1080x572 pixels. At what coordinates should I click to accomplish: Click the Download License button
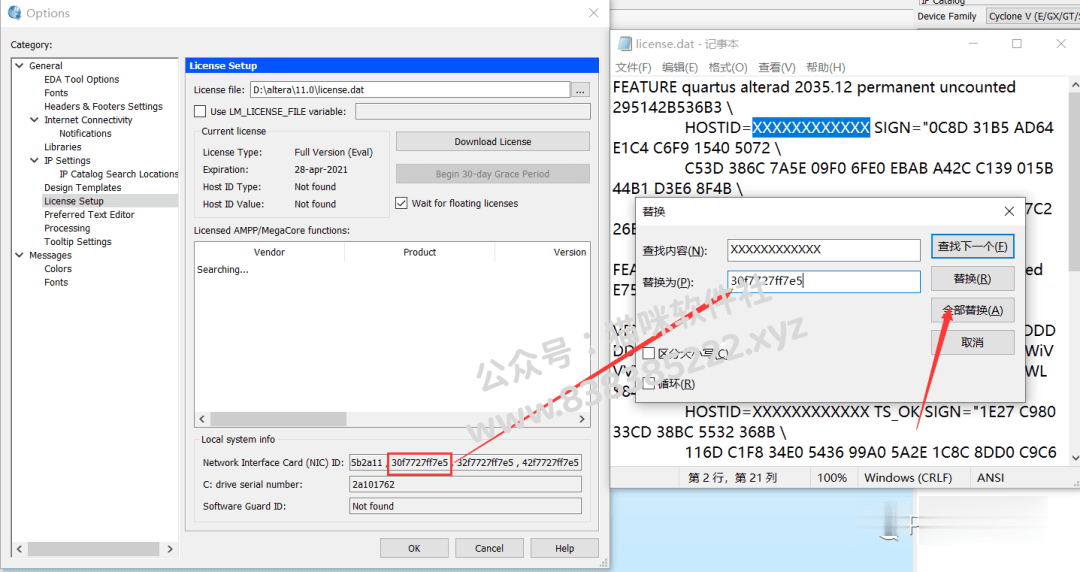click(492, 141)
